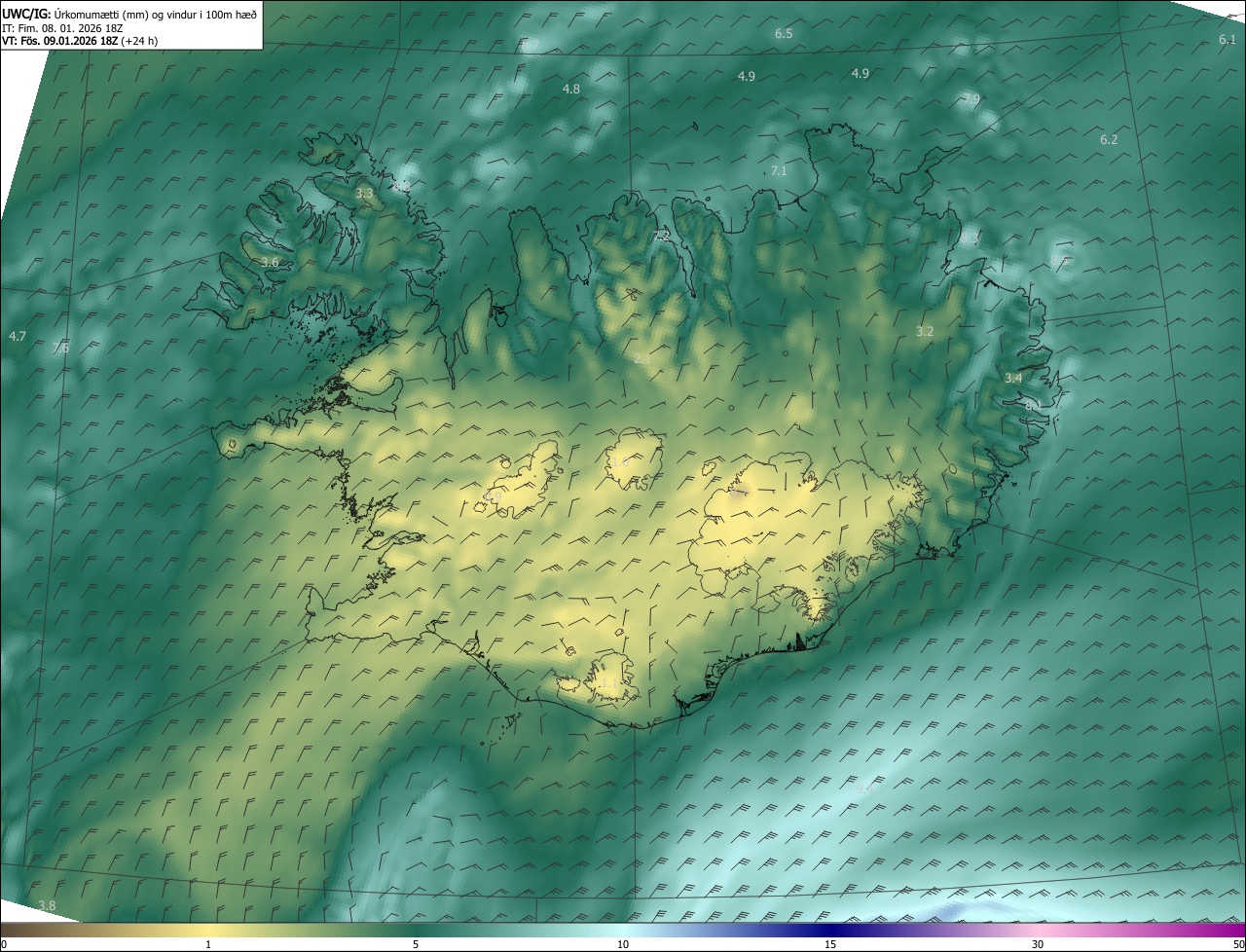Click the VT valid time +24 h line
Viewport: 1246px width, 952px height.
(x=80, y=41)
